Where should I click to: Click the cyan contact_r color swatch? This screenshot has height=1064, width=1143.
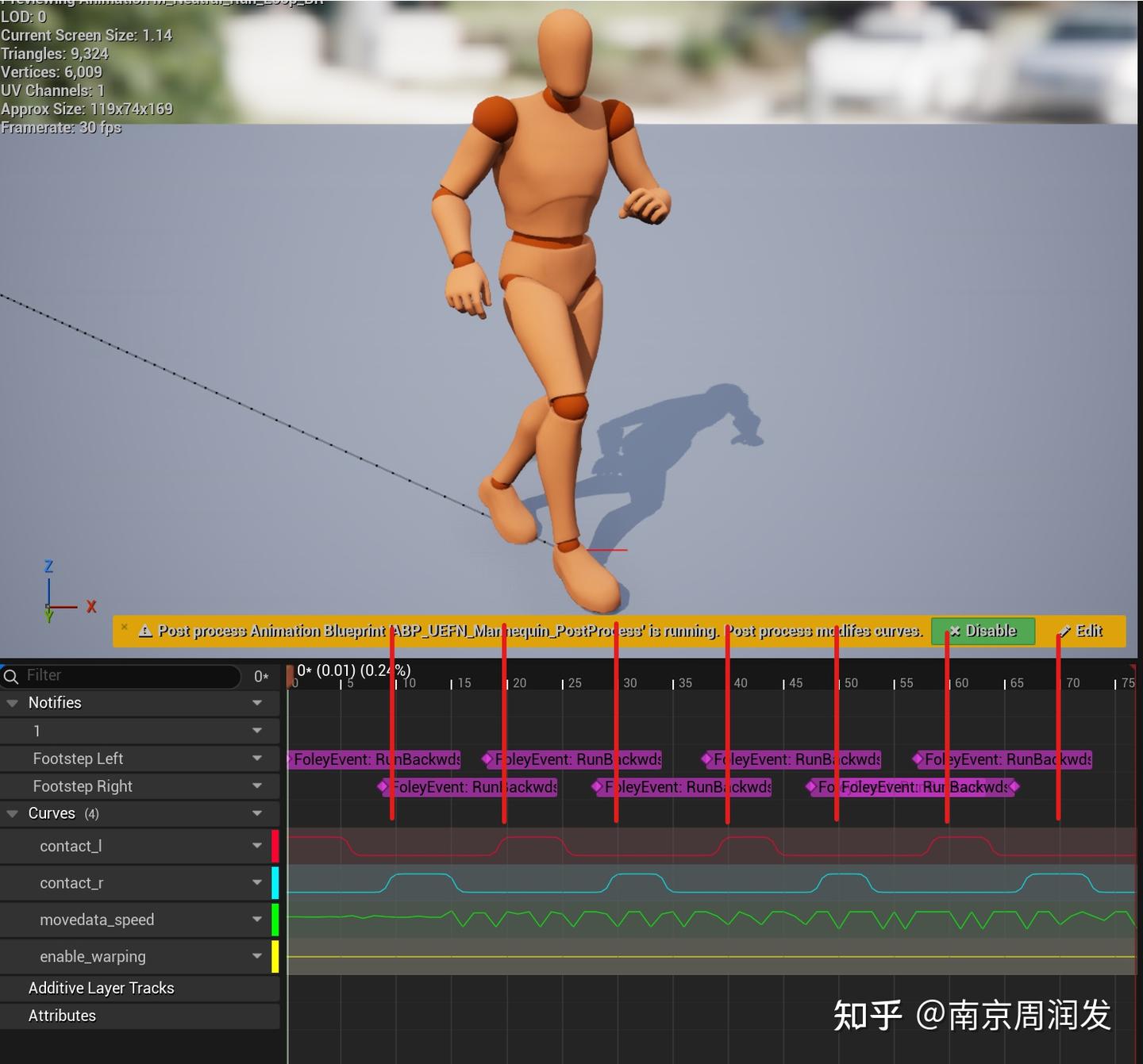pos(275,882)
